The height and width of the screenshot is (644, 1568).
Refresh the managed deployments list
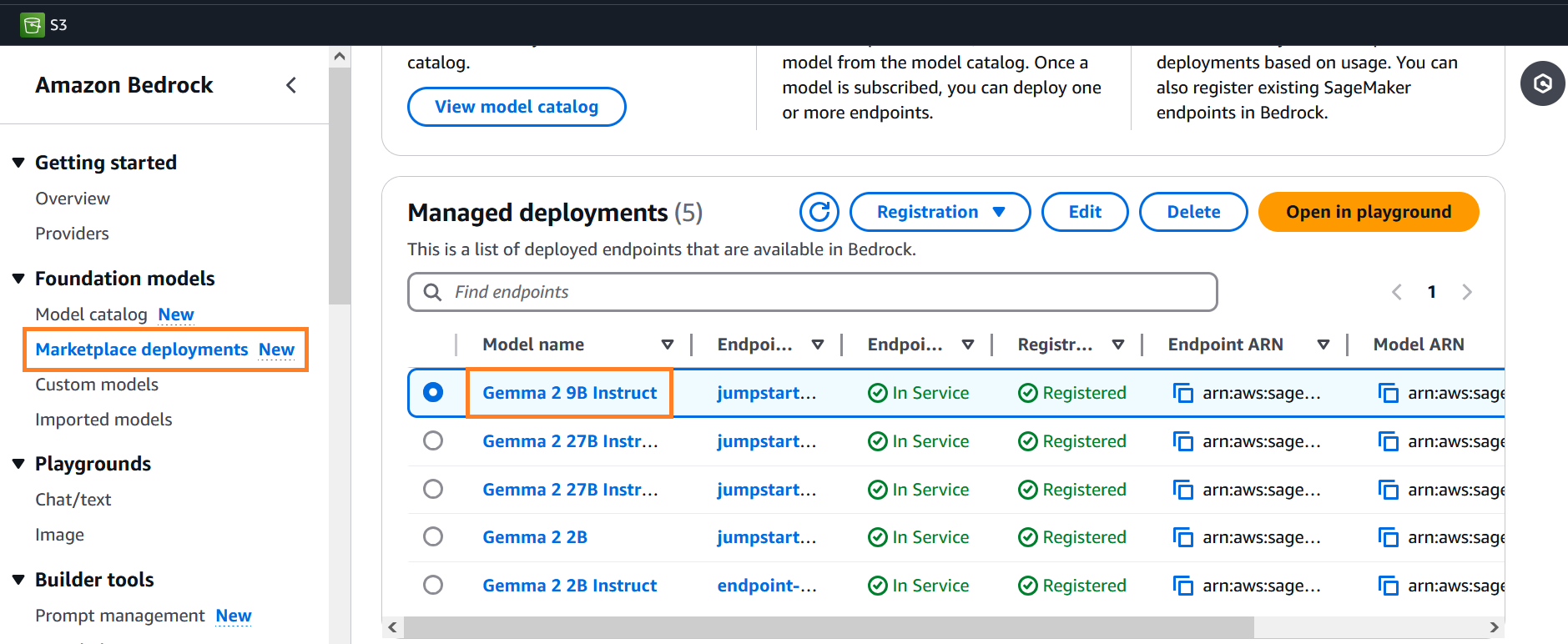point(819,212)
